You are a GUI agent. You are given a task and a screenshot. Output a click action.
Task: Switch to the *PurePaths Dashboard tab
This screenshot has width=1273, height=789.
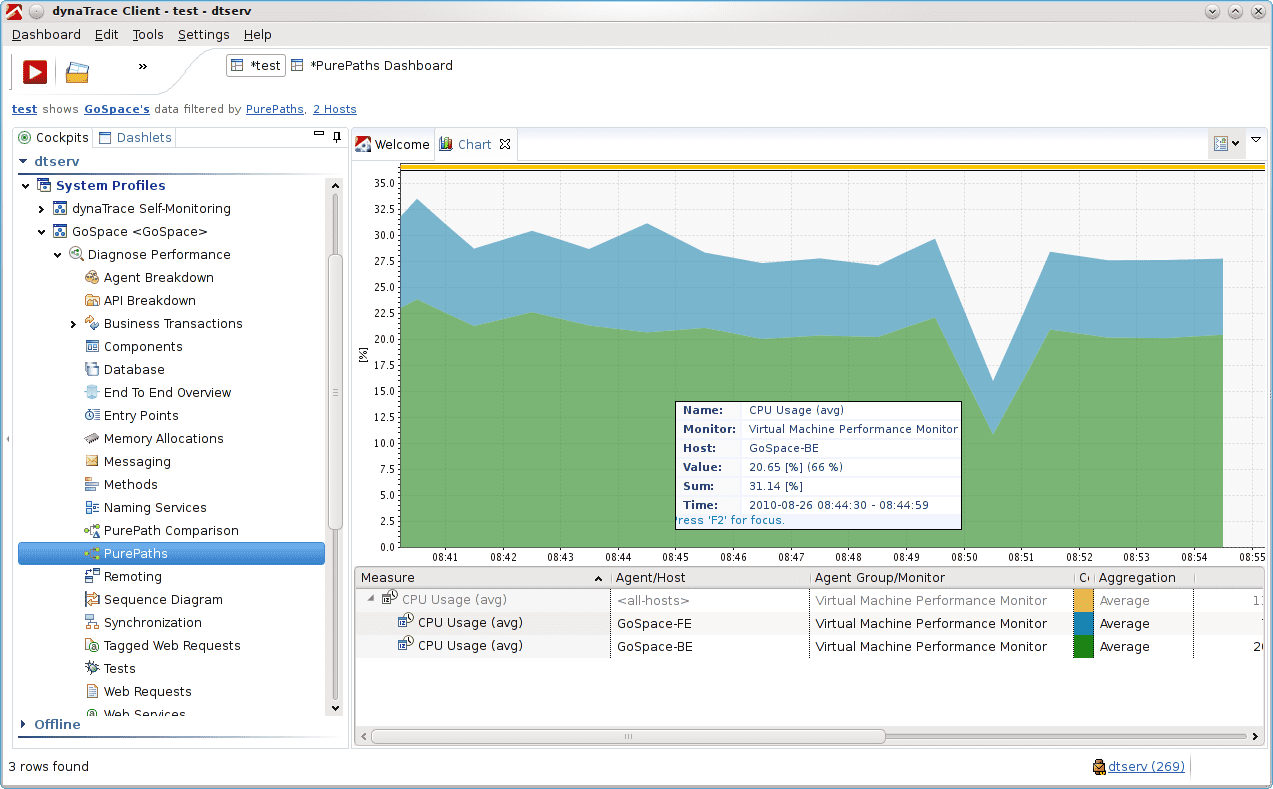[371, 66]
